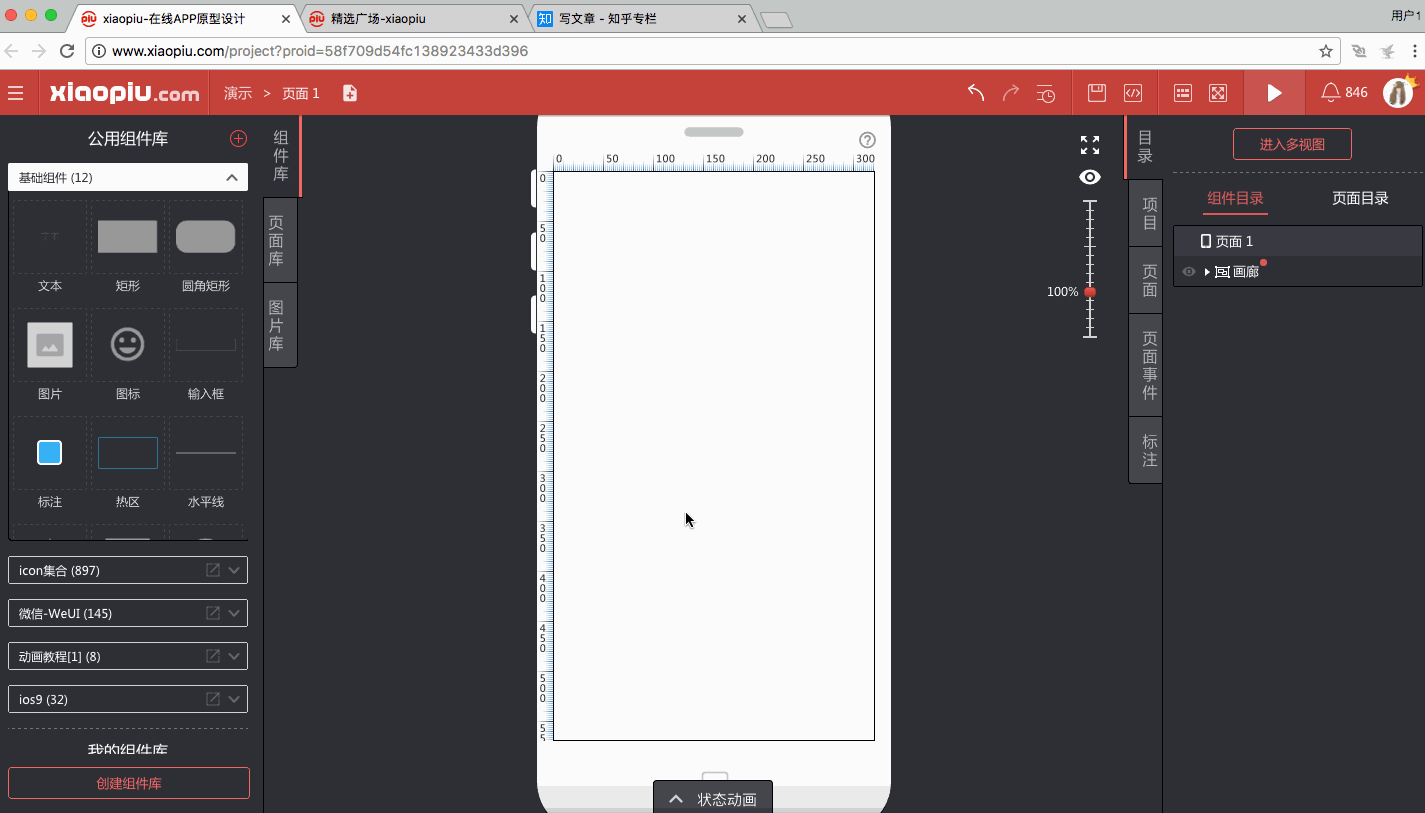Click the bottom tick of zoom slider
The height and width of the screenshot is (813, 1425).
coord(1090,337)
